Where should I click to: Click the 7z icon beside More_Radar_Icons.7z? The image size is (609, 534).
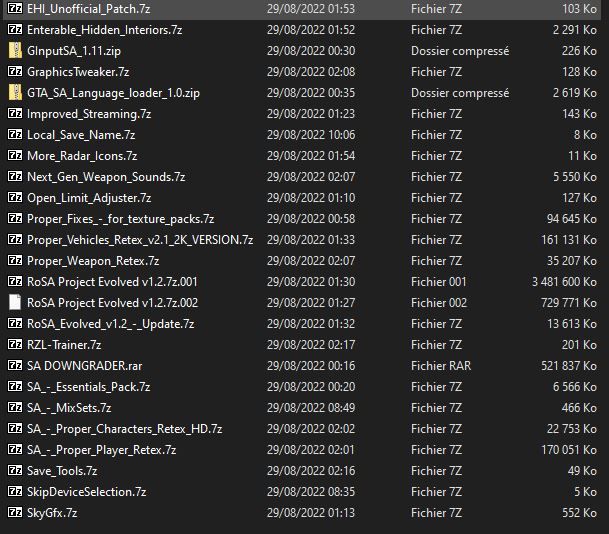(x=15, y=155)
